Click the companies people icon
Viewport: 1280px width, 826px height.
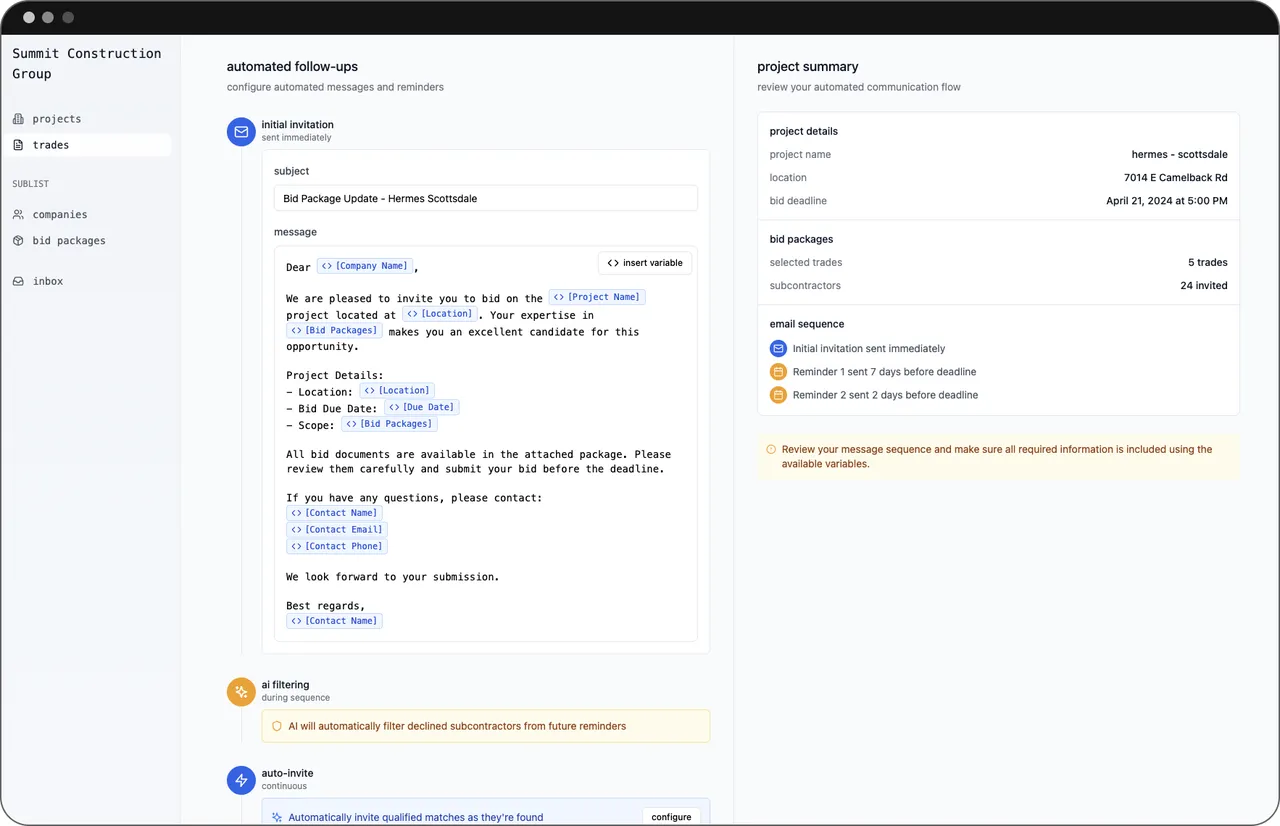[x=18, y=215]
